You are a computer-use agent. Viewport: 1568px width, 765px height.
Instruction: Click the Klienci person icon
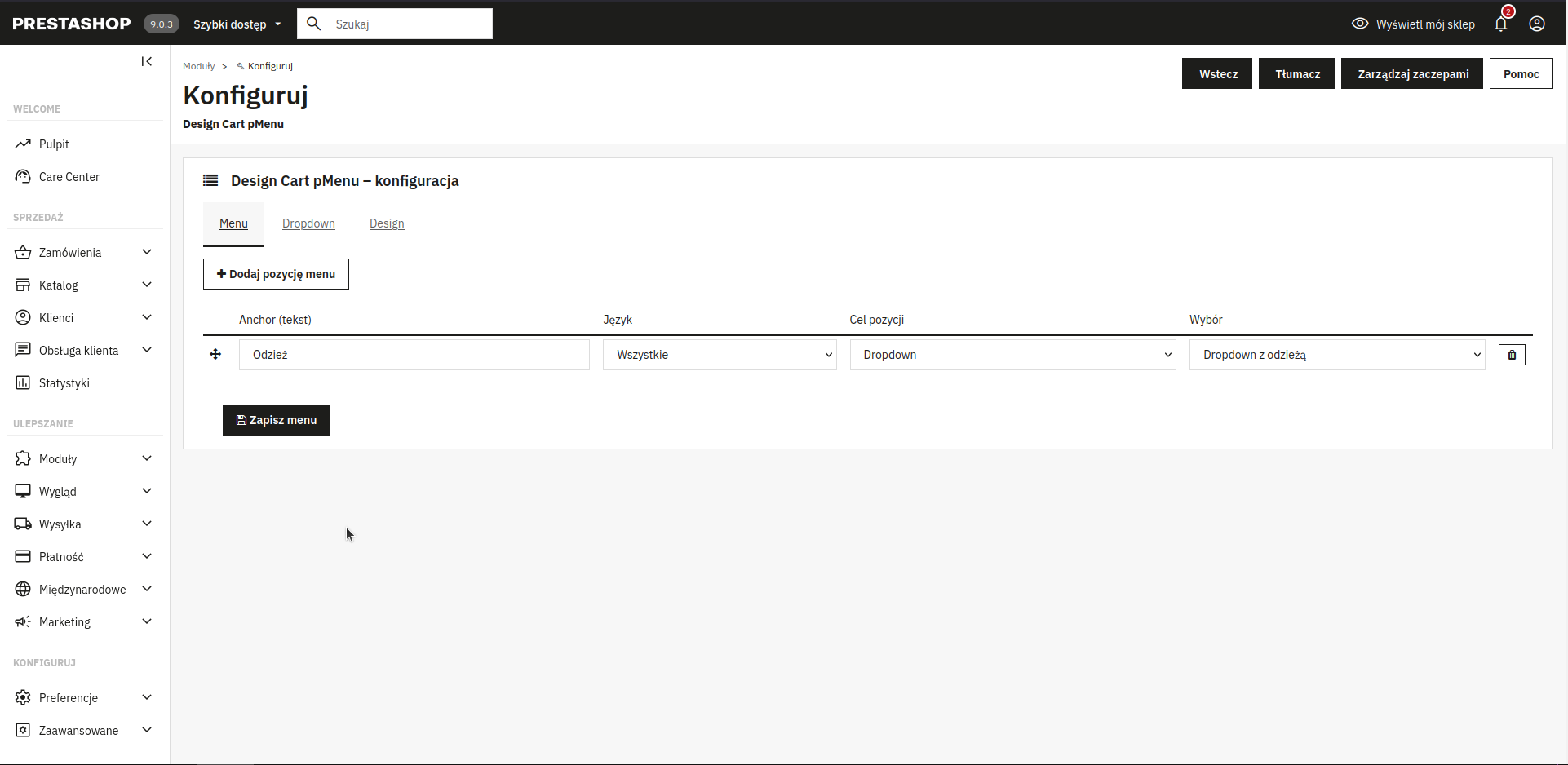pyautogui.click(x=23, y=317)
